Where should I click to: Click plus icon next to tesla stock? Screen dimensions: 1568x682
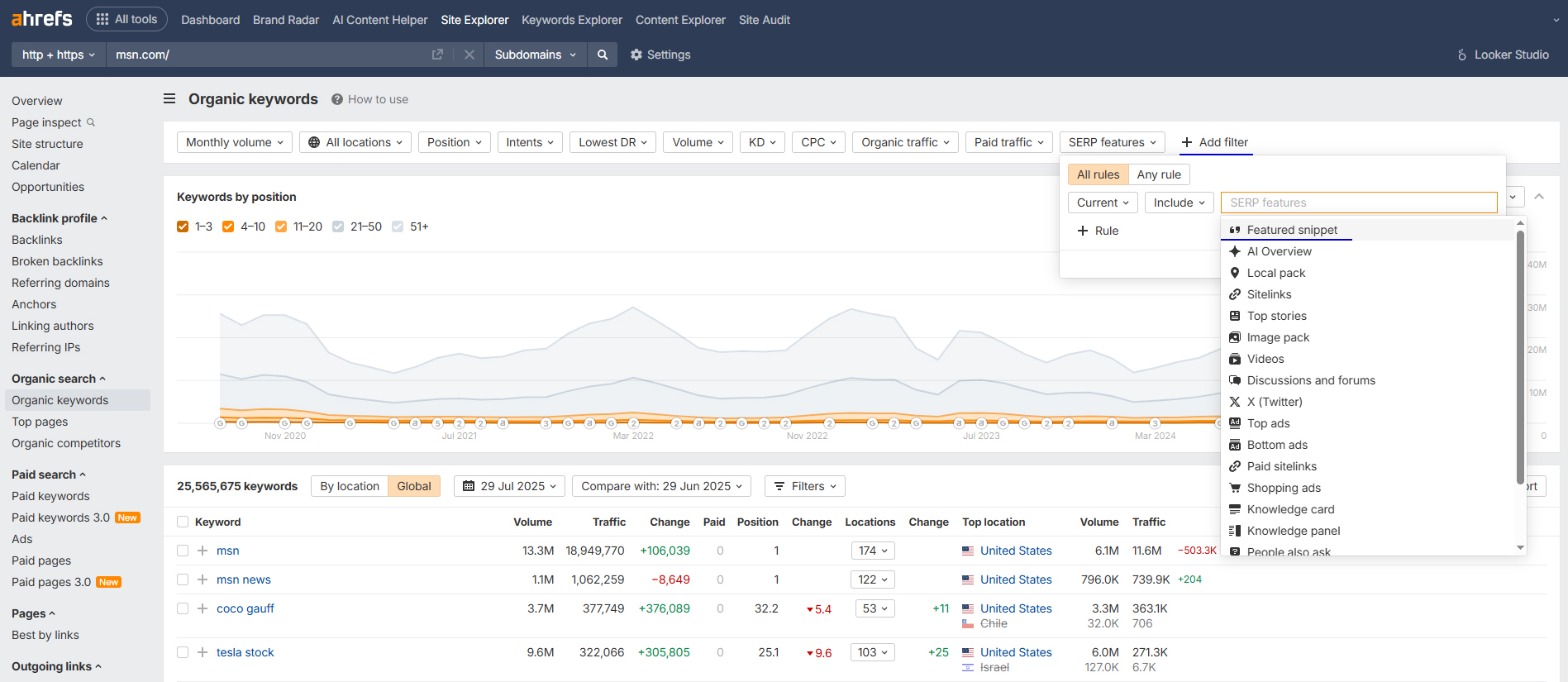tap(203, 652)
